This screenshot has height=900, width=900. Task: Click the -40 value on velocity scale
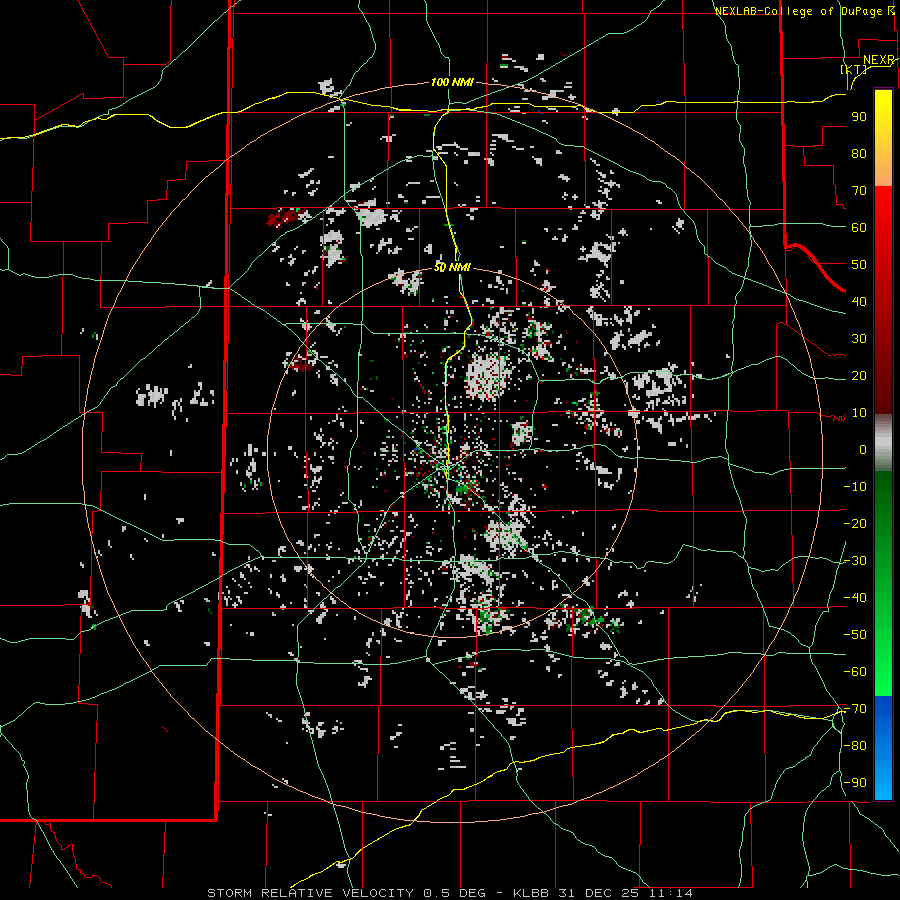click(x=855, y=598)
